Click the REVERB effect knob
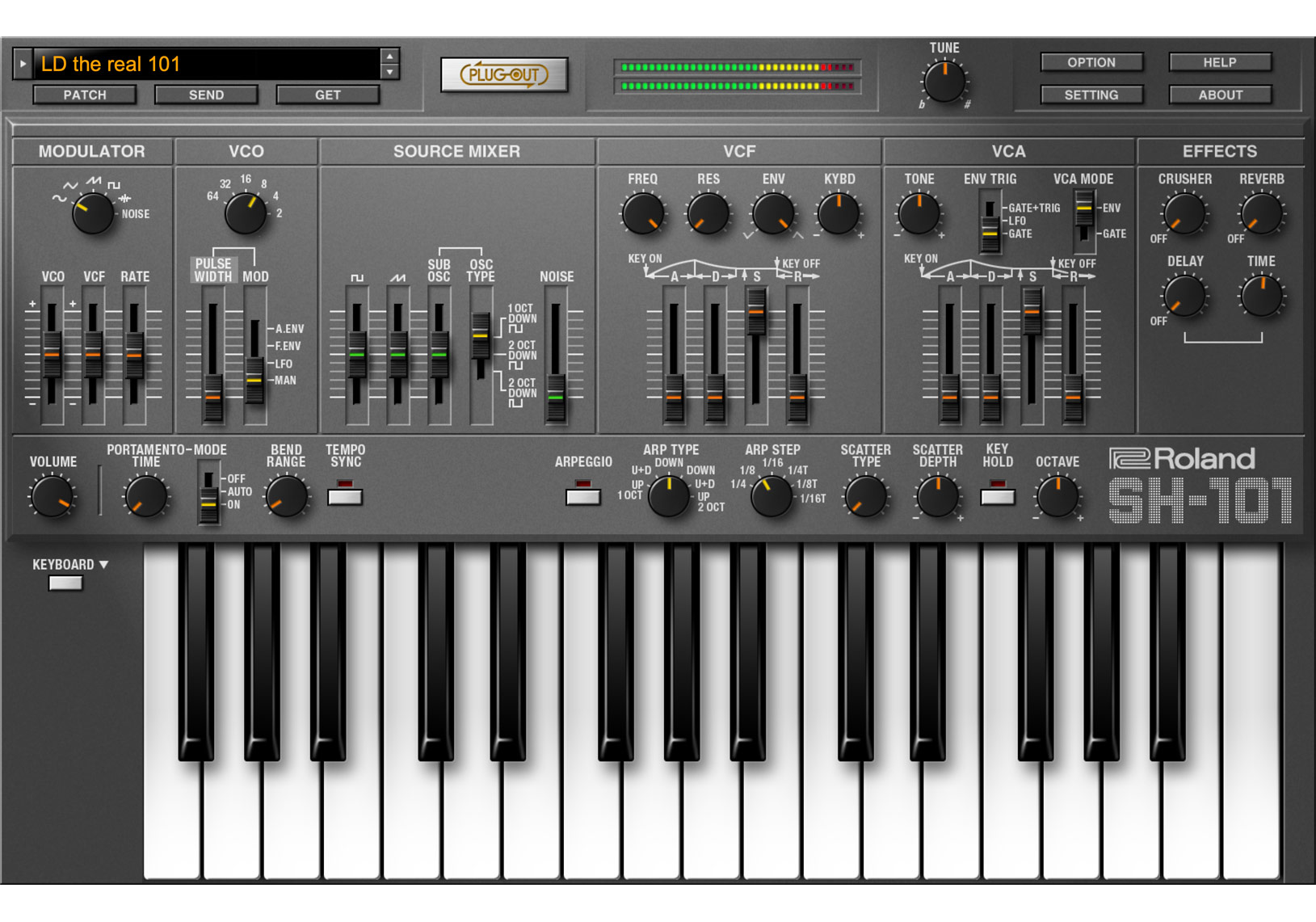The image size is (1316, 922). coord(1261,214)
